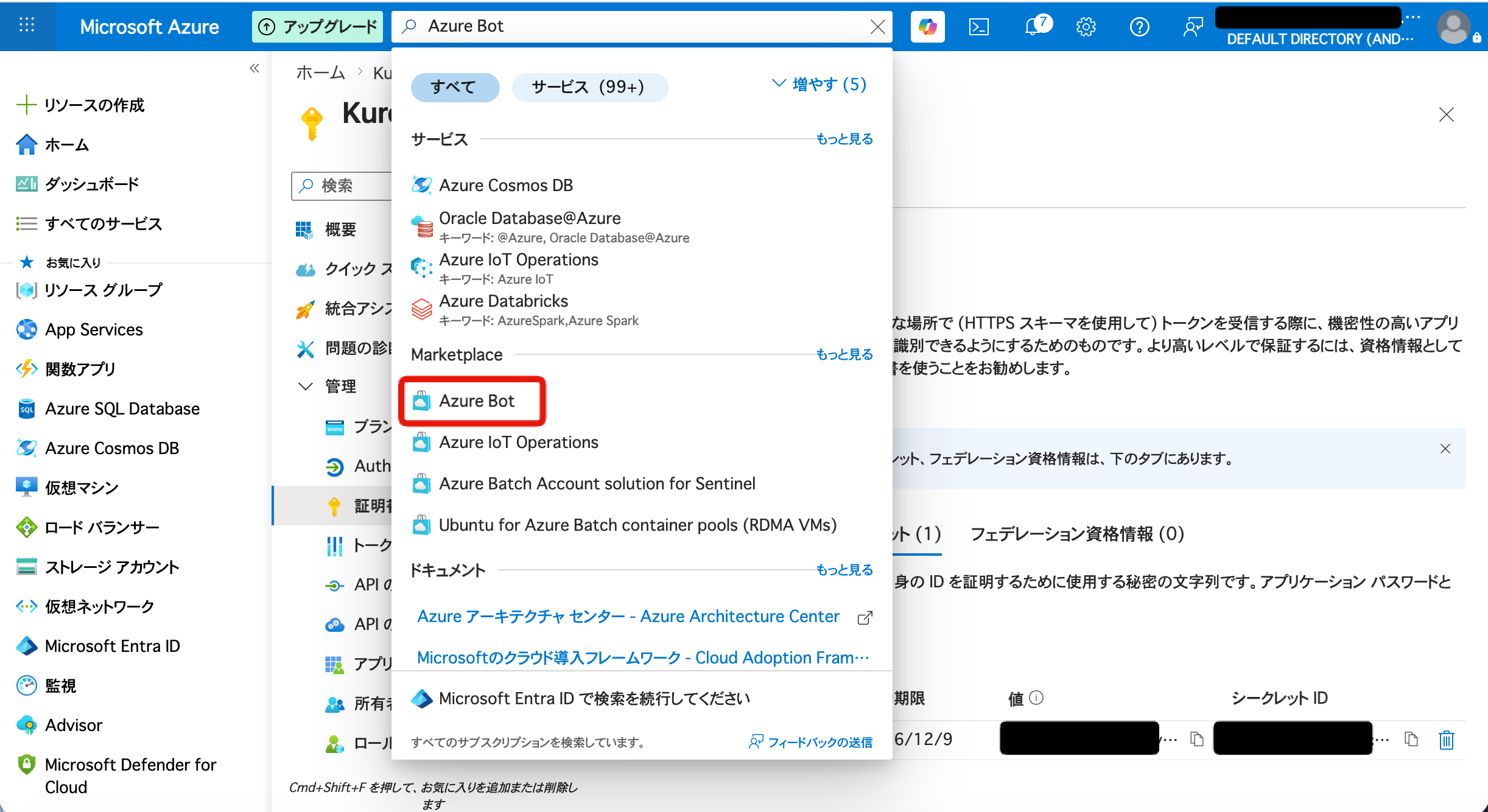Open Azure SQL Database in favorites

click(x=108, y=408)
